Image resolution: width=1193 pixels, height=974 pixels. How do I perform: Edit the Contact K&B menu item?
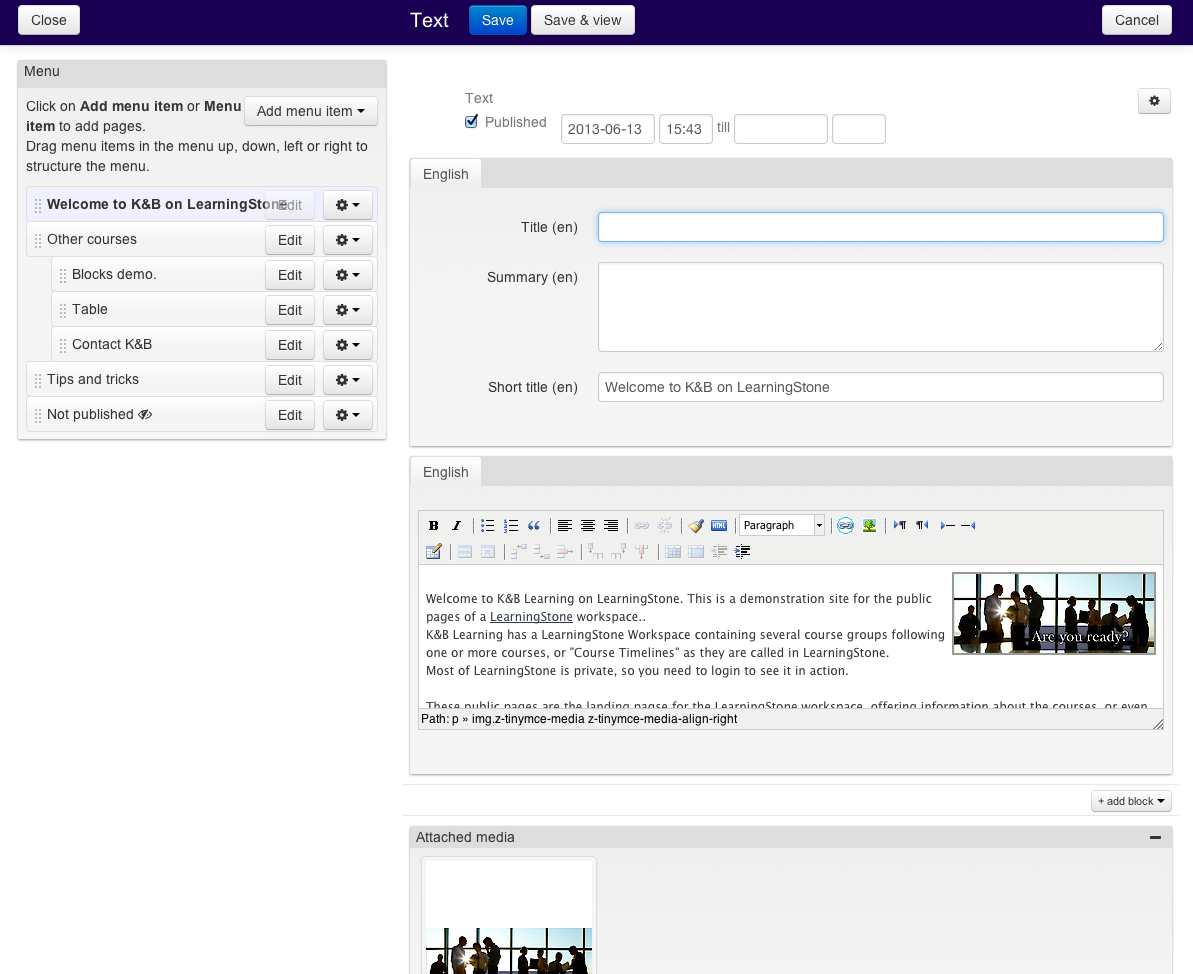coord(290,345)
